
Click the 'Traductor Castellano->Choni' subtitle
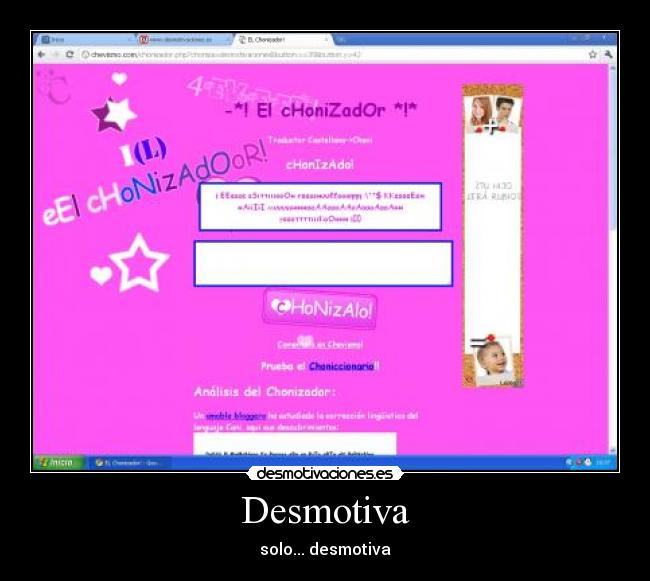pos(320,140)
